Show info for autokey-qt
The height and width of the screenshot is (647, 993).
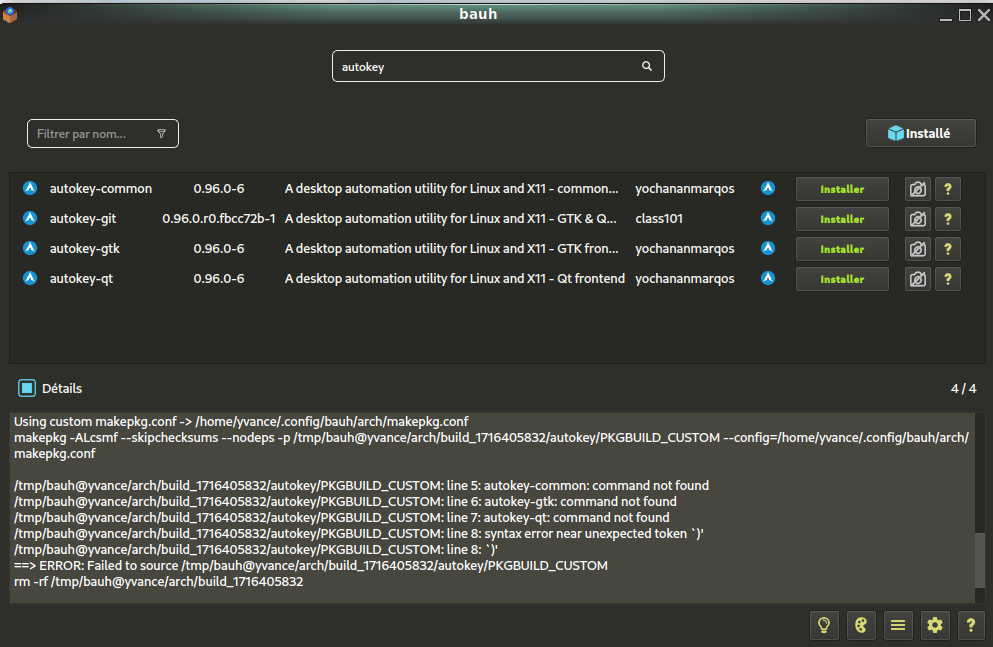(x=948, y=279)
